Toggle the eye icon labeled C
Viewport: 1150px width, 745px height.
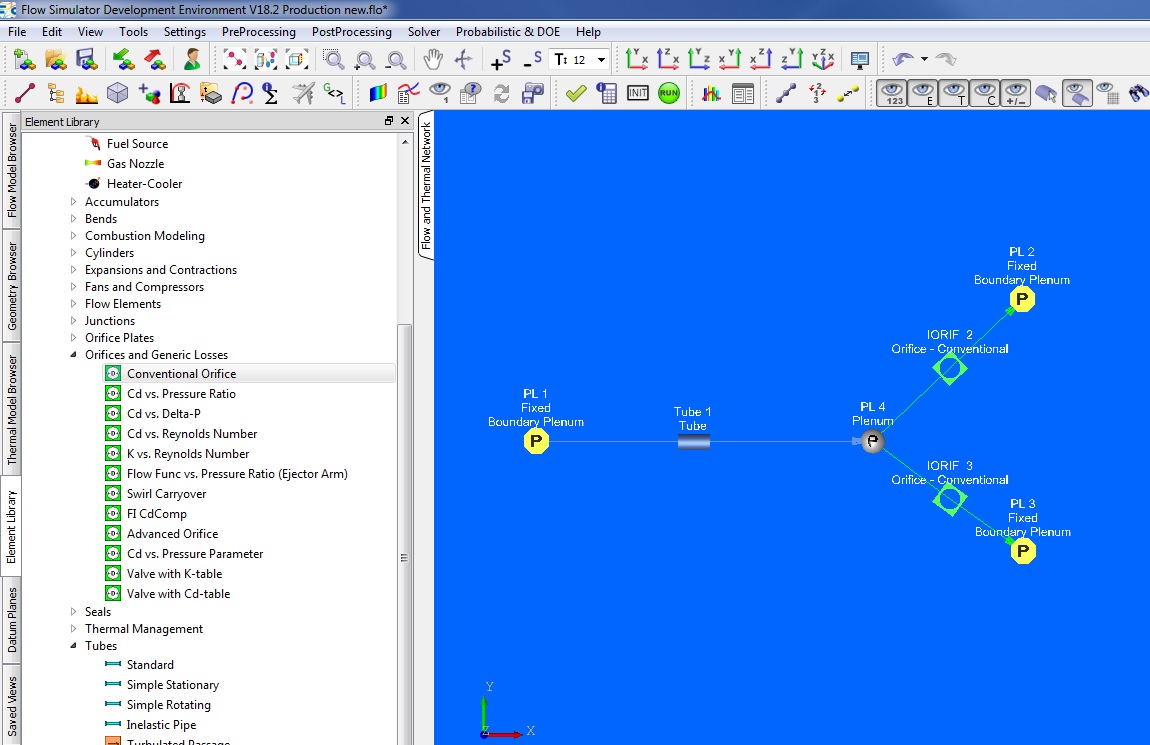coord(985,93)
